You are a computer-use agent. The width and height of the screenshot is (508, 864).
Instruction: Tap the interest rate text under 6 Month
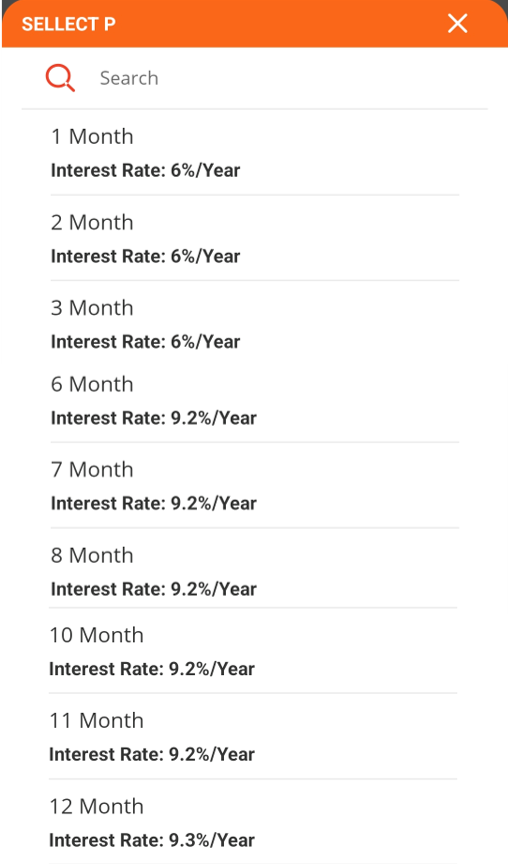click(154, 418)
